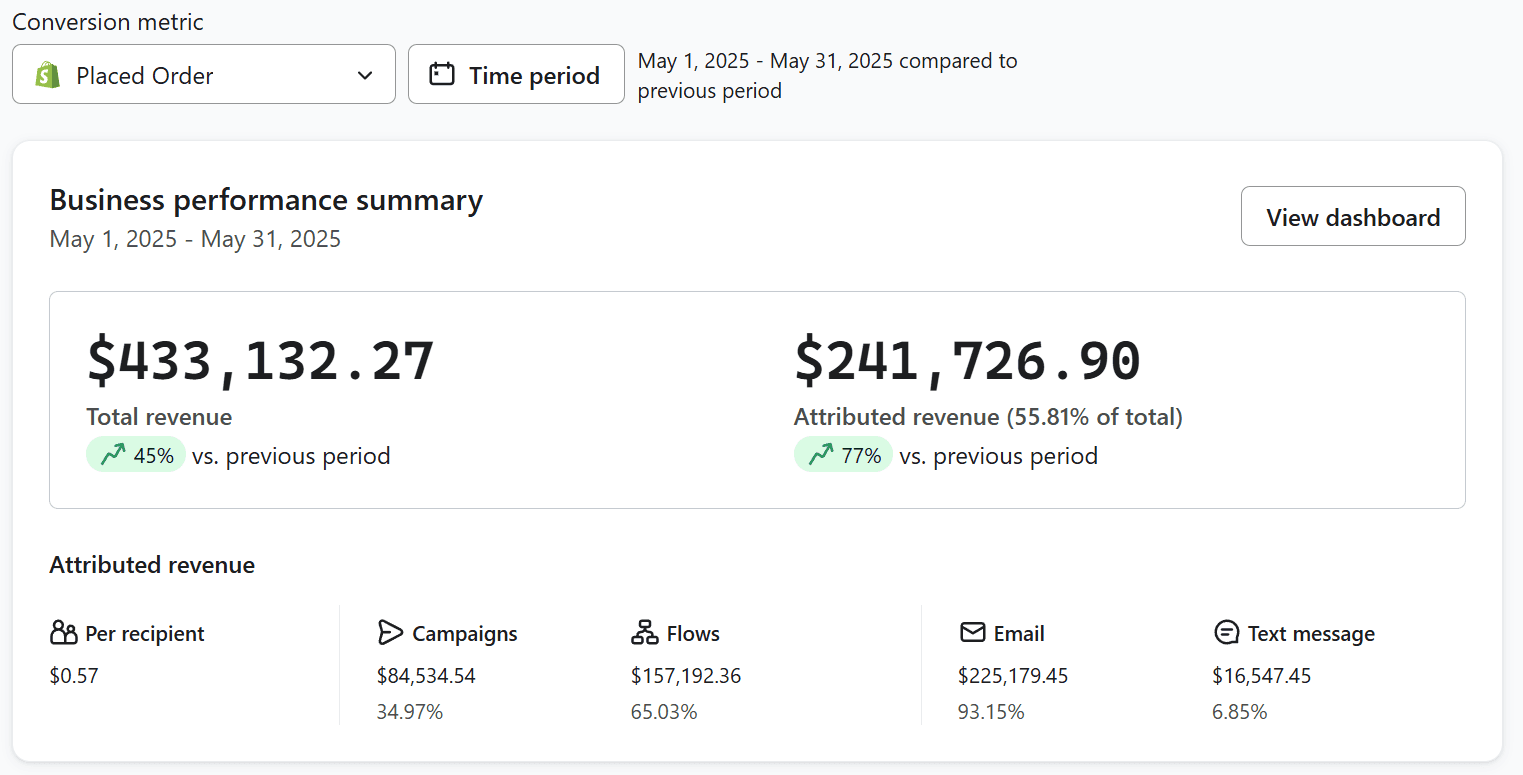1523x775 pixels.
Task: Select the green 77% growth badge
Action: 842,454
